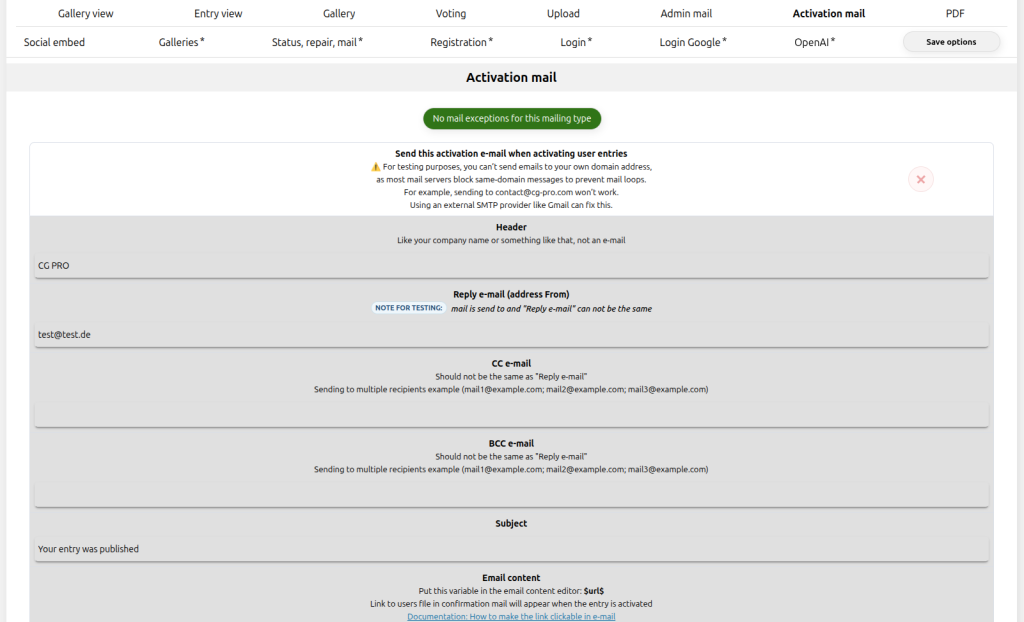Toggle the red X activation e-mail switch
Image resolution: width=1024 pixels, height=622 pixels.
(921, 179)
